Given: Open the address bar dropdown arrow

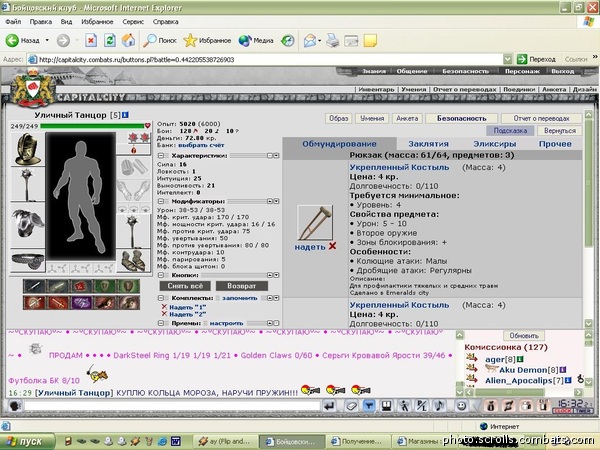Looking at the screenshot, I should pos(507,59).
